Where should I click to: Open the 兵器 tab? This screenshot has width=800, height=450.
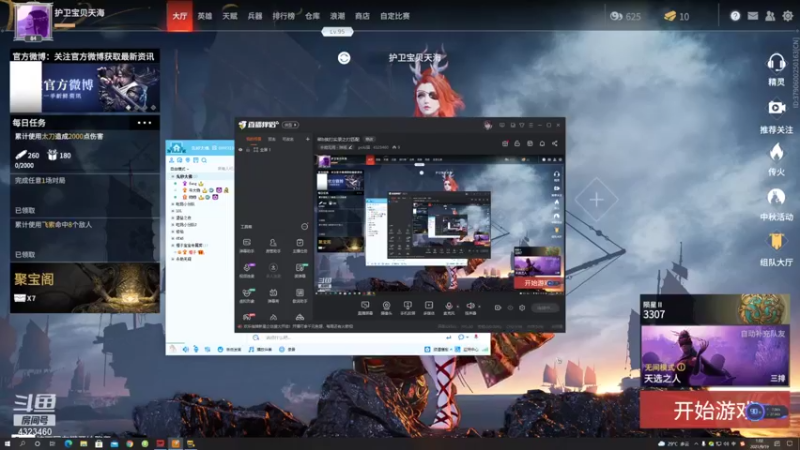[x=255, y=16]
